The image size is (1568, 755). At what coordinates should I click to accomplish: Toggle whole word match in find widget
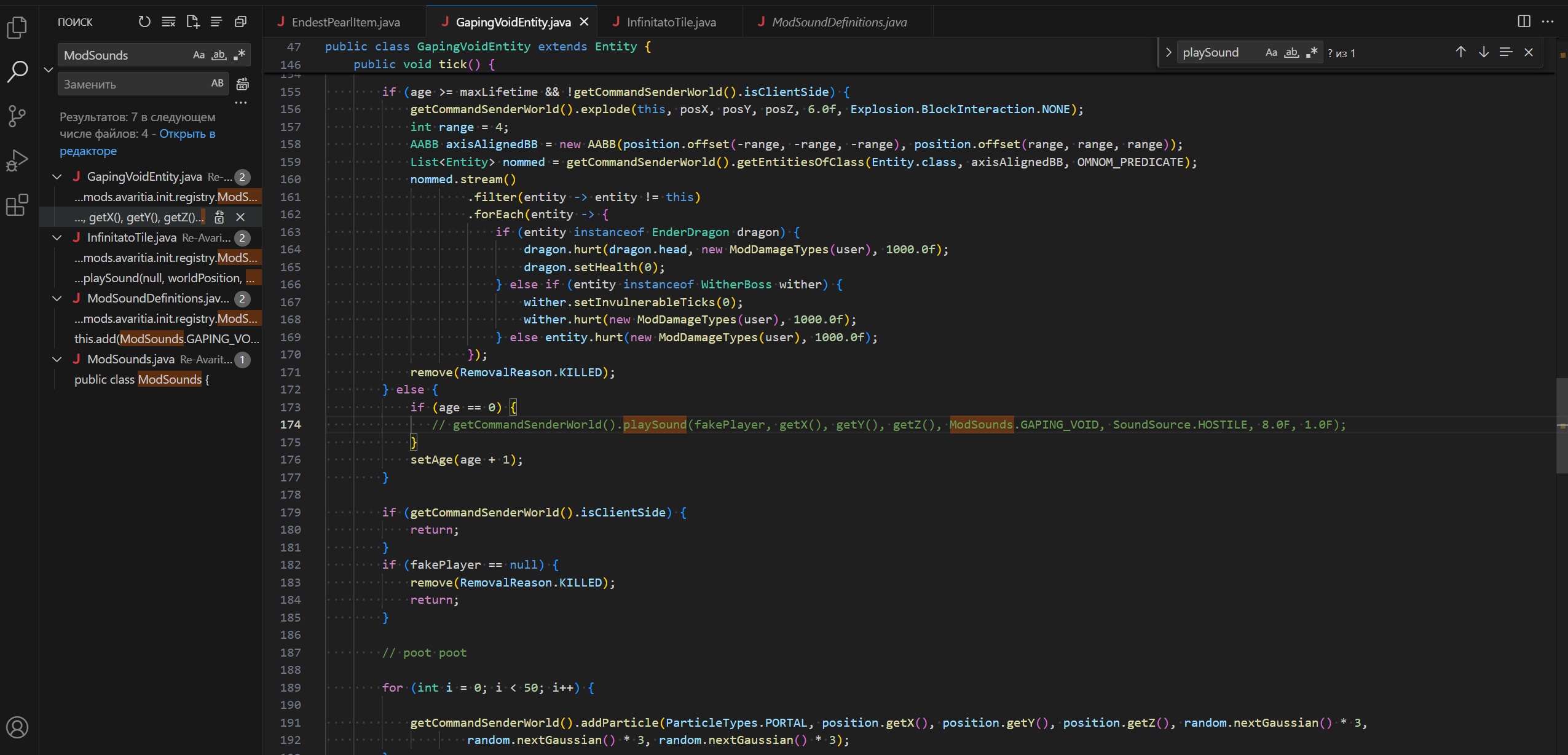(x=1291, y=53)
